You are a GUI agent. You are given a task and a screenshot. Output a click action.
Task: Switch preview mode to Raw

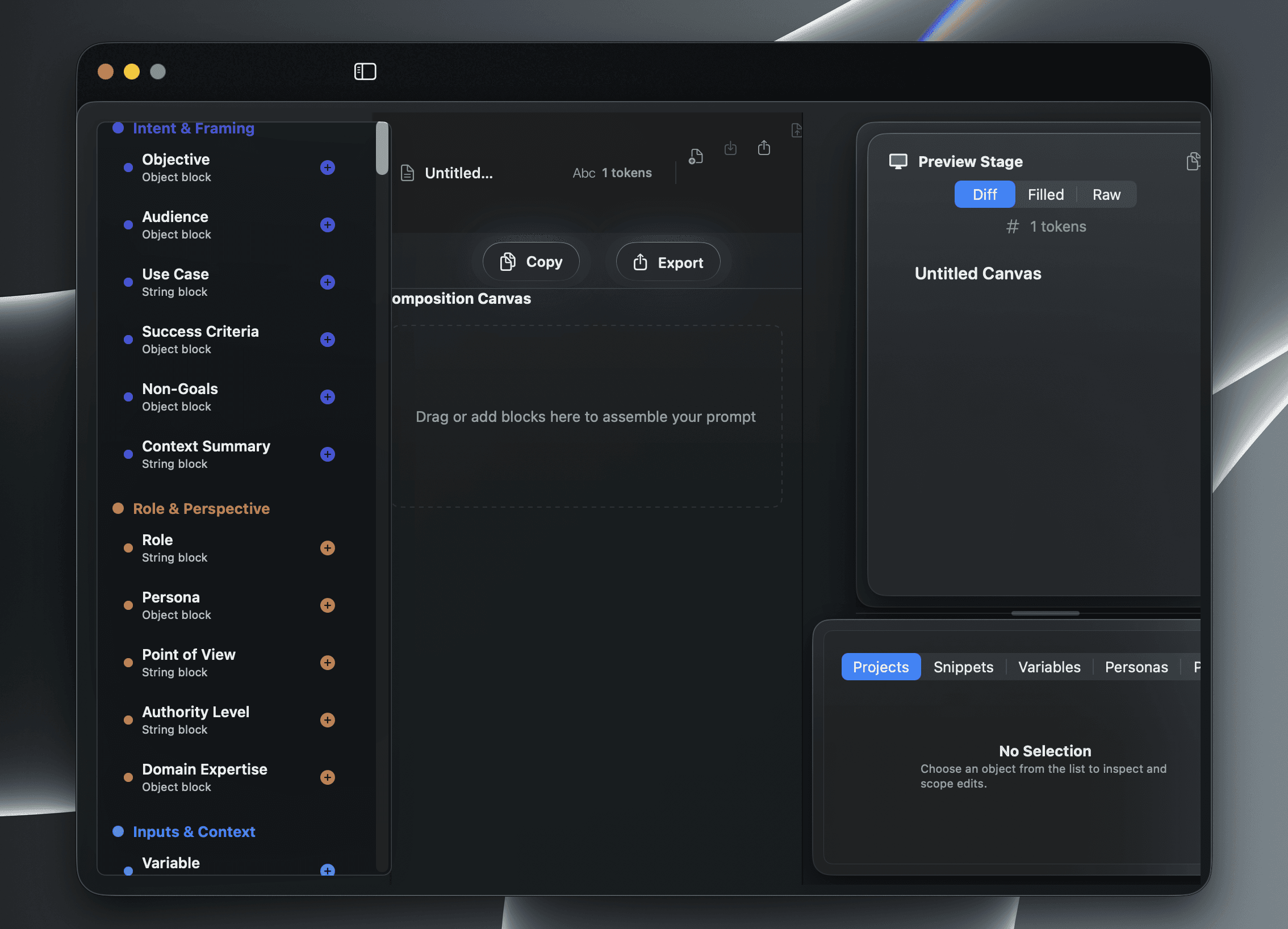point(1106,195)
